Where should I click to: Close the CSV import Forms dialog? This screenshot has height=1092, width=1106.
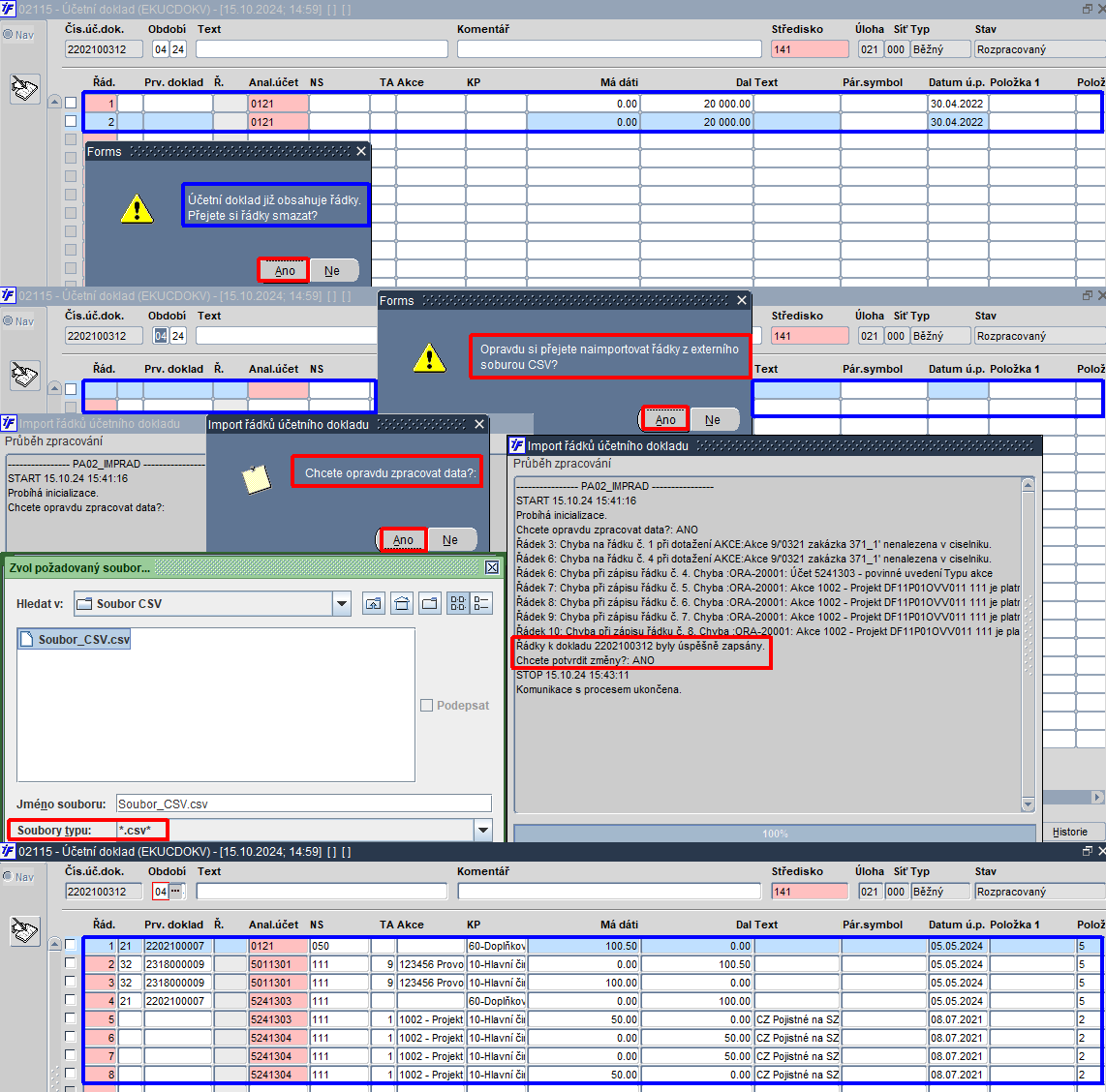(x=741, y=300)
